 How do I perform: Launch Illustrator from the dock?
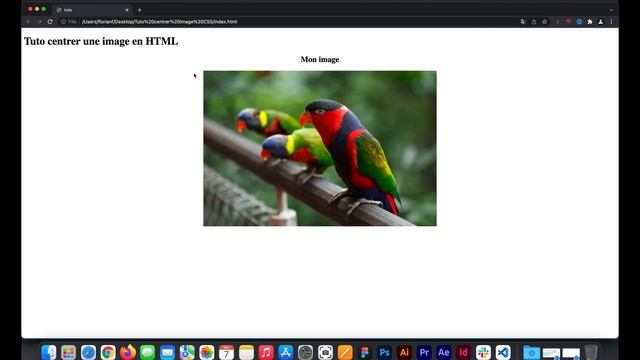click(x=404, y=352)
